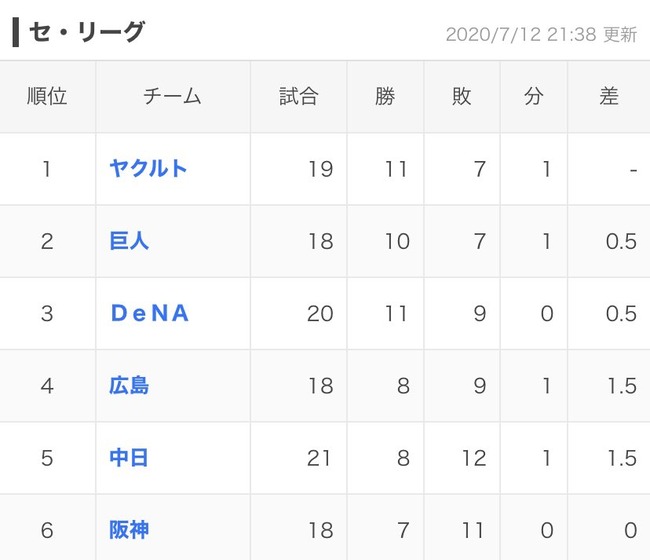Open the ヤクルト team link

(x=148, y=169)
